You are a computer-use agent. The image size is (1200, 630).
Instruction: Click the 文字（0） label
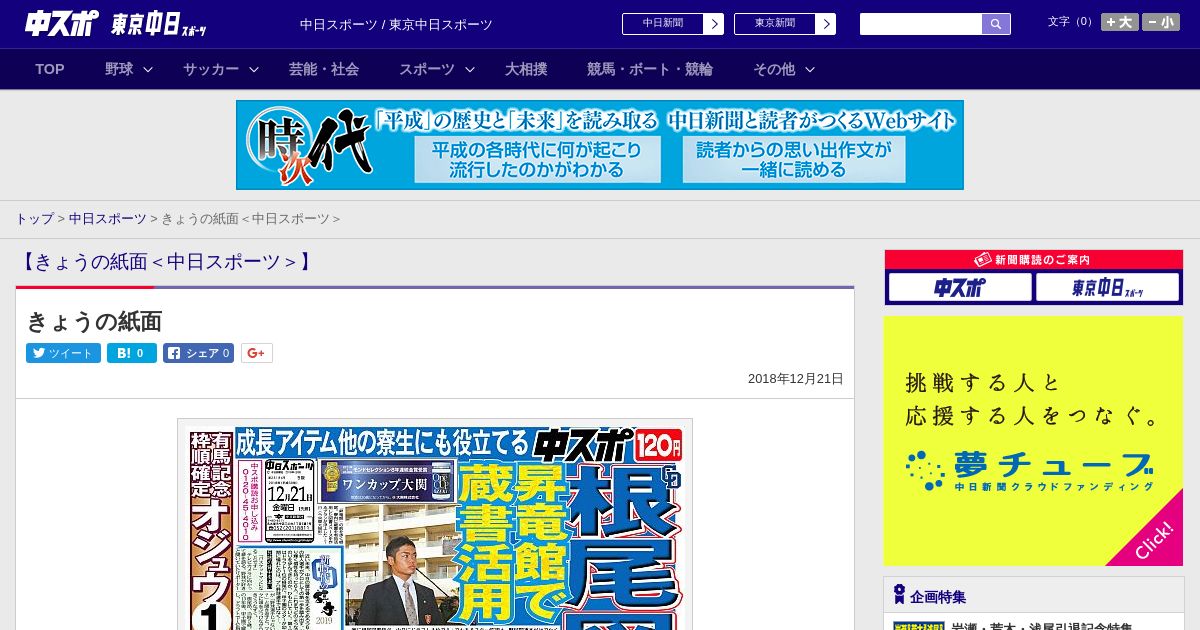pyautogui.click(x=1071, y=21)
